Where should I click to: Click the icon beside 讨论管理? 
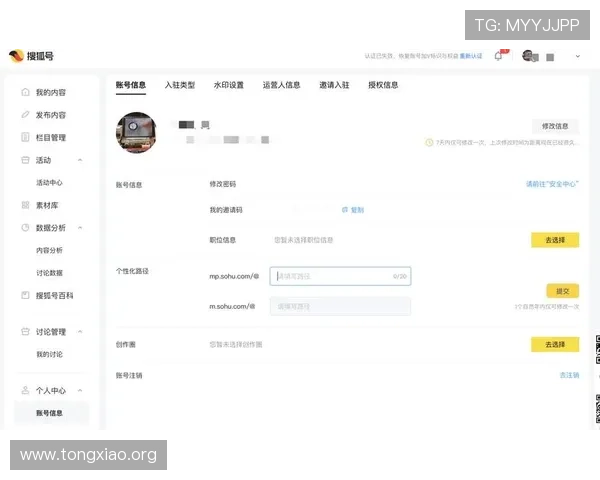[x=25, y=331]
